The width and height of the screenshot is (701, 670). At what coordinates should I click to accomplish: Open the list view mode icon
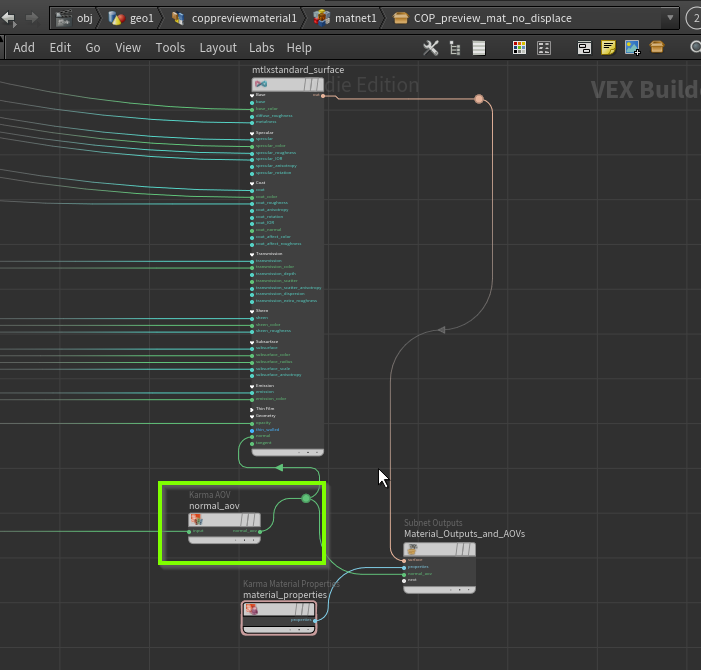(x=479, y=47)
